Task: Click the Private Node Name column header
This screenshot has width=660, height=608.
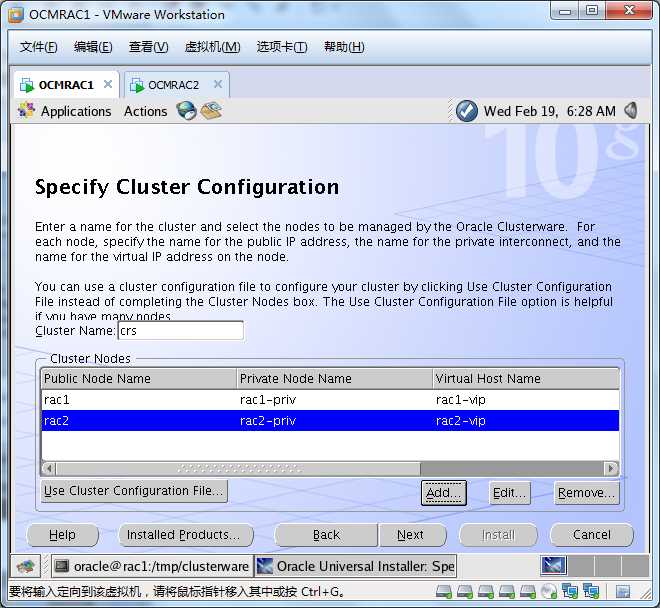Action: coord(335,379)
